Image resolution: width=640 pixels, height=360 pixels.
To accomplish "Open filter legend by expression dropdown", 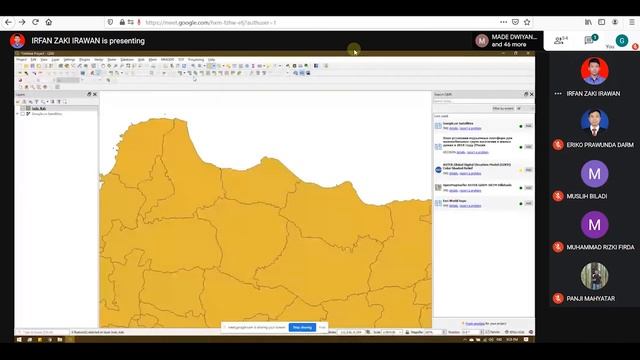I will tap(43, 102).
